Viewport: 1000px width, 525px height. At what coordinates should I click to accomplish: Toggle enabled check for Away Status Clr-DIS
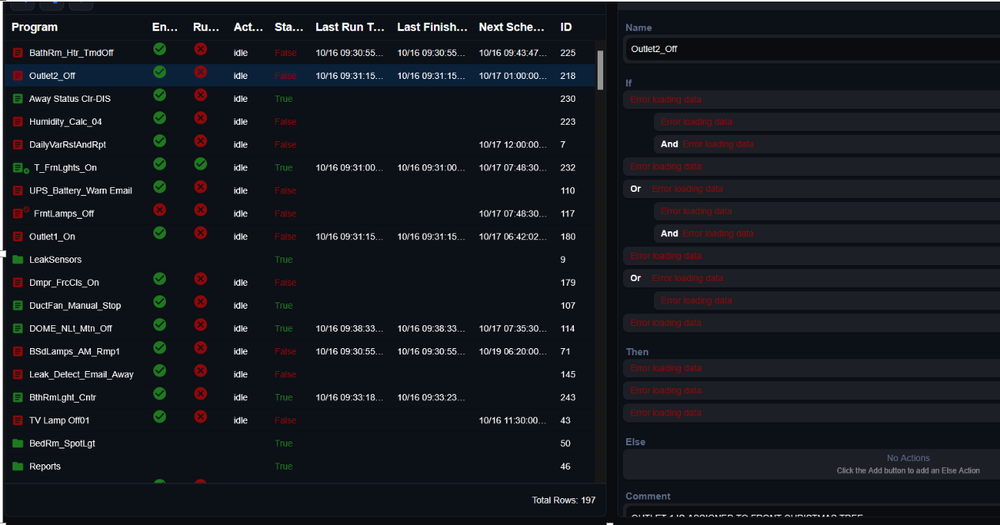[x=159, y=95]
